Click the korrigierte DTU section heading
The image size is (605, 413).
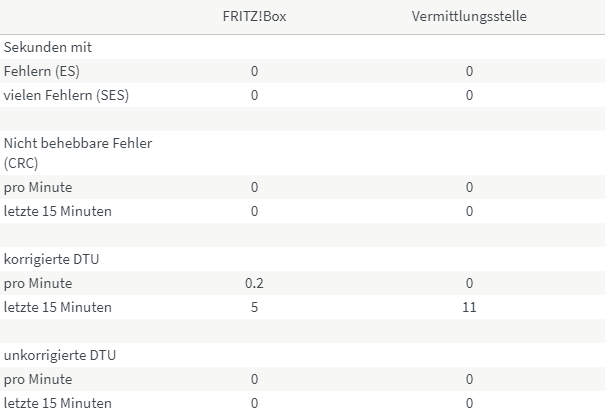(x=51, y=259)
